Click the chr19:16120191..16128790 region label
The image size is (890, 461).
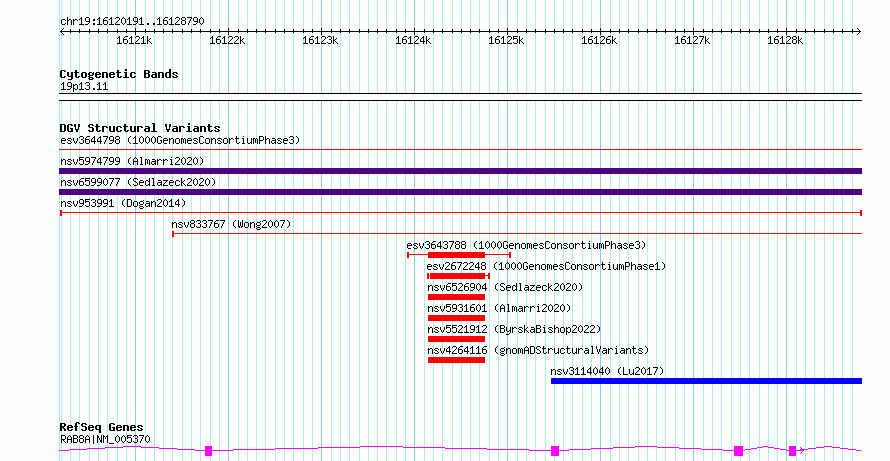[x=132, y=20]
